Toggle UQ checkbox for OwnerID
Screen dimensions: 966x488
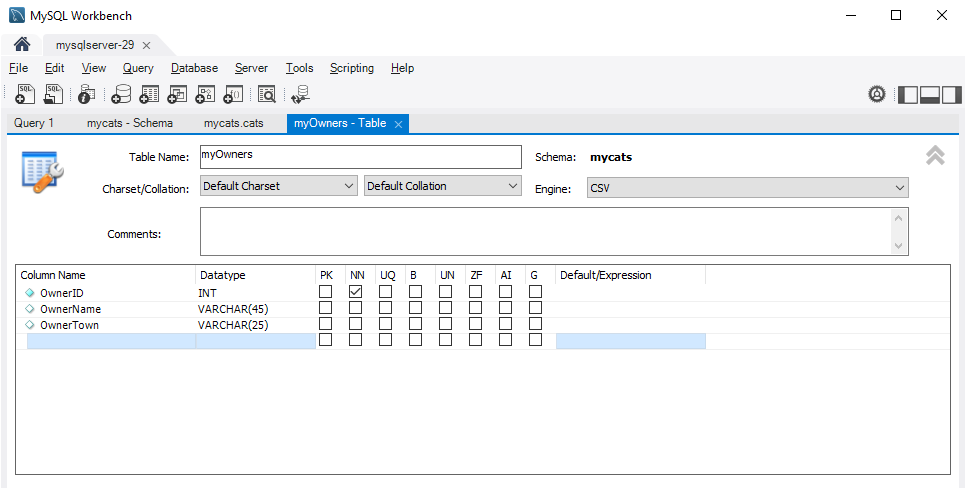pos(385,291)
